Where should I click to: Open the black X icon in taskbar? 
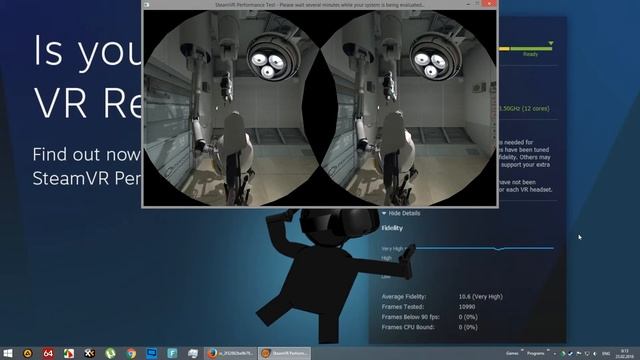[x=89, y=353]
